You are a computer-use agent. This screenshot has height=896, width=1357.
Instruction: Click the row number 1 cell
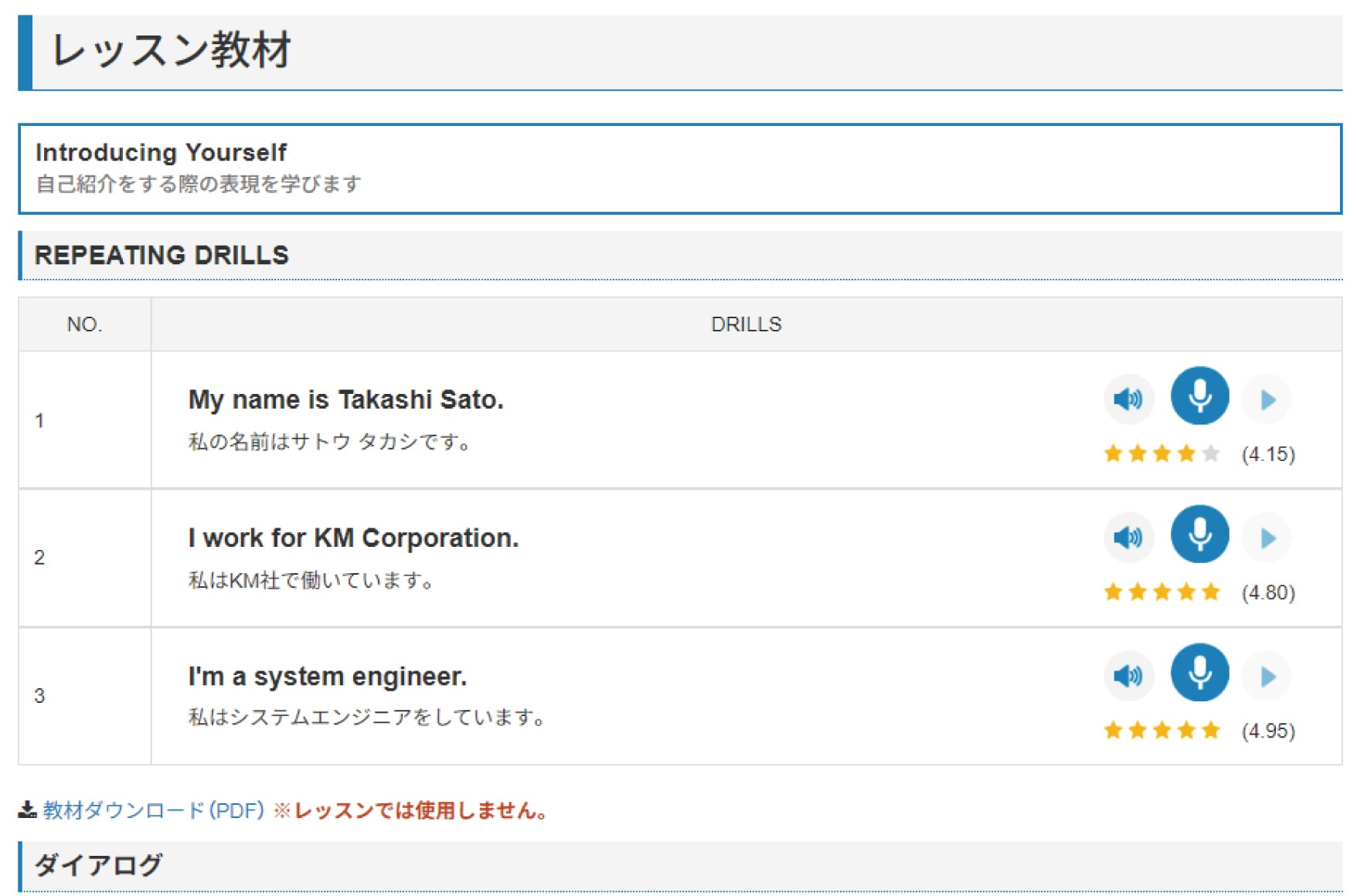[x=84, y=420]
